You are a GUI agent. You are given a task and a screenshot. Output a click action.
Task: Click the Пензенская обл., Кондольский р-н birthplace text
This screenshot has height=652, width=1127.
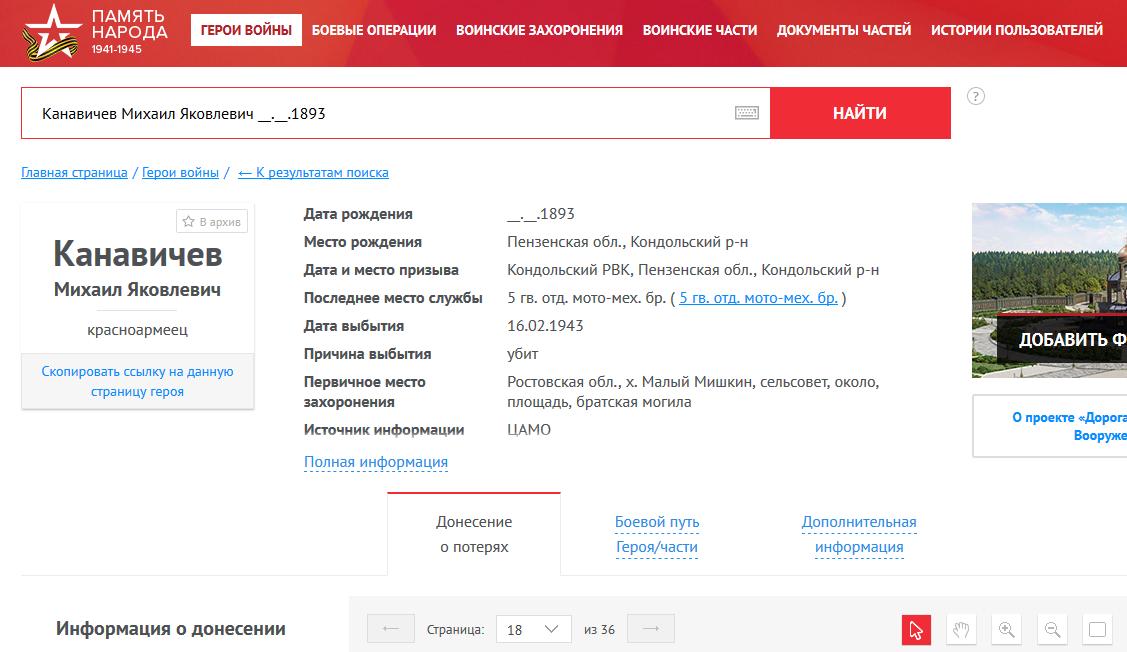coord(627,242)
